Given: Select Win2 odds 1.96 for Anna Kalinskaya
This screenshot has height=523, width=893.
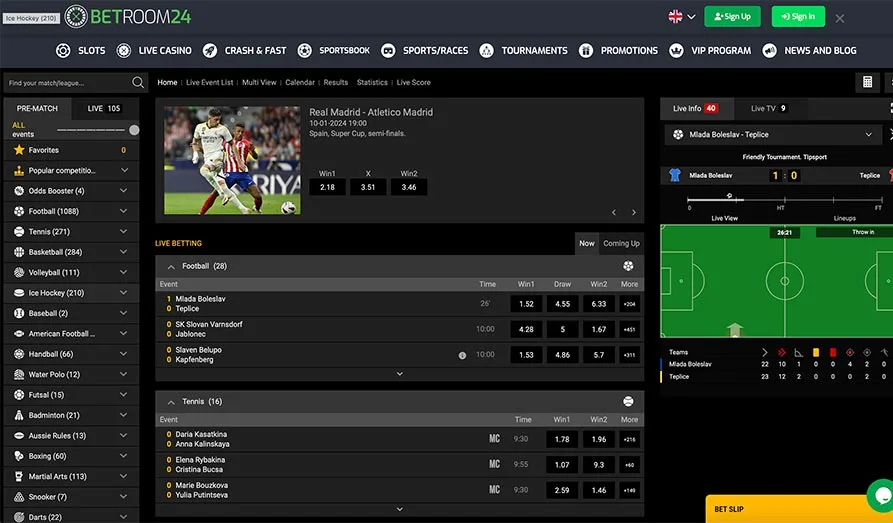Looking at the screenshot, I should tap(599, 439).
